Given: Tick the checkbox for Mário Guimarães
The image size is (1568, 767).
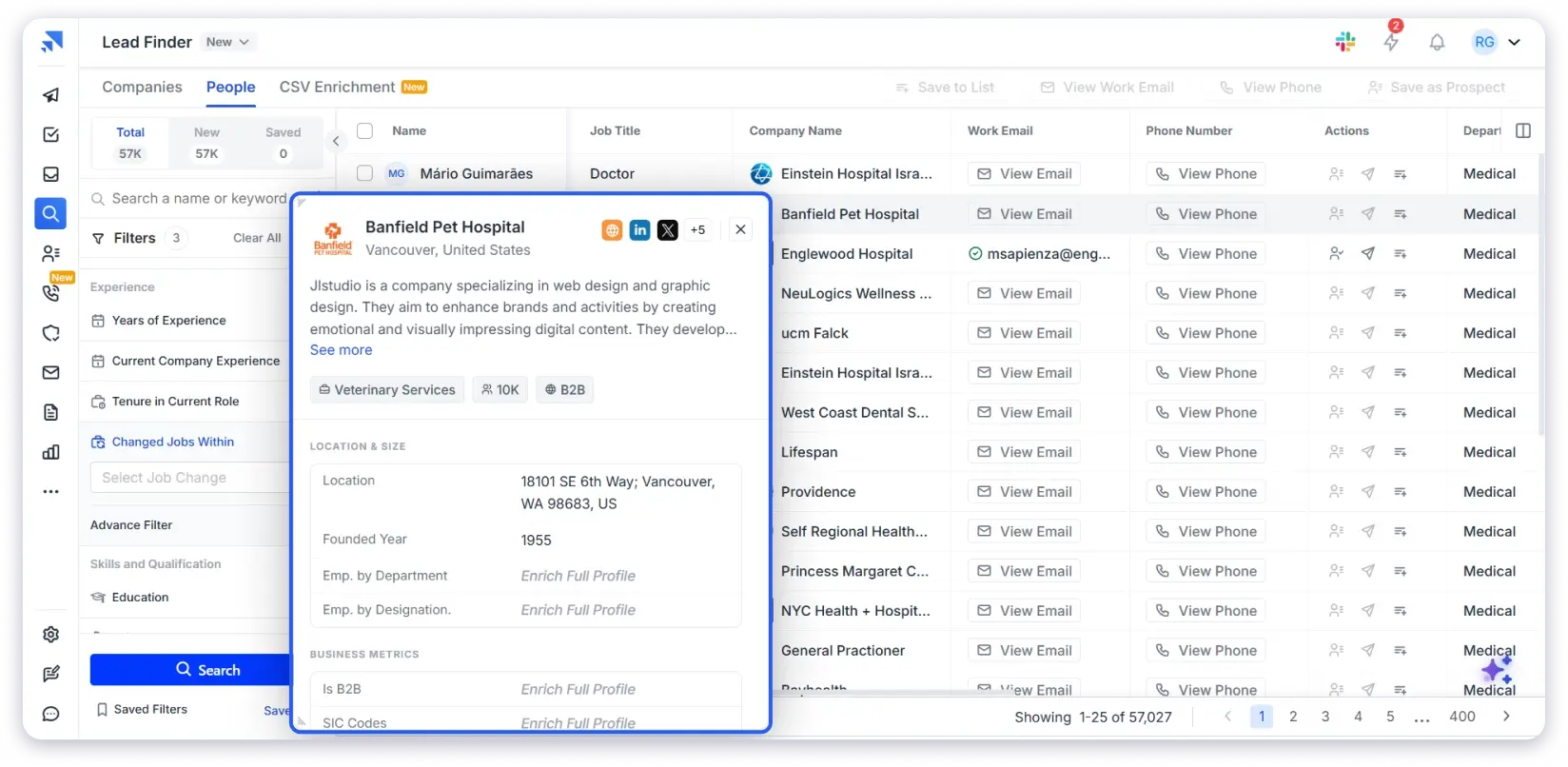Looking at the screenshot, I should (x=364, y=173).
